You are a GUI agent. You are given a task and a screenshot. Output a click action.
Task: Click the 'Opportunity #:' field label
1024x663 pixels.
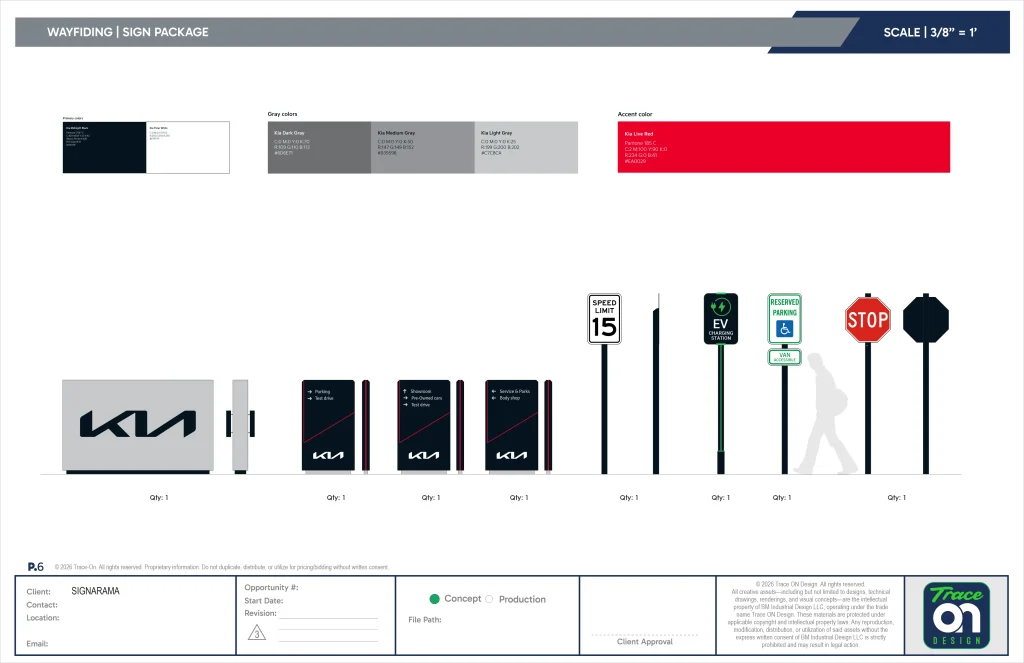click(x=271, y=587)
